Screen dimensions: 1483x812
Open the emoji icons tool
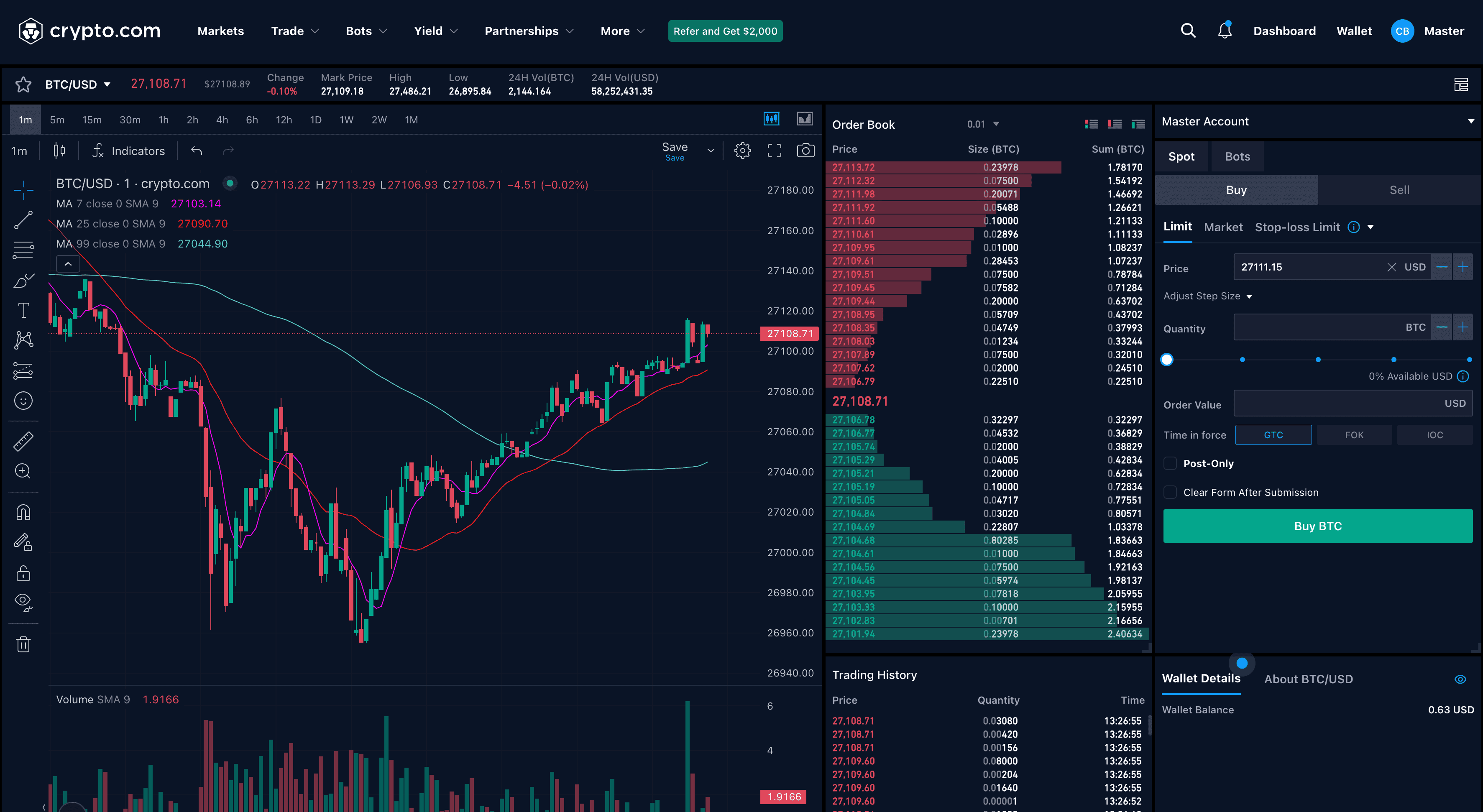click(x=23, y=401)
